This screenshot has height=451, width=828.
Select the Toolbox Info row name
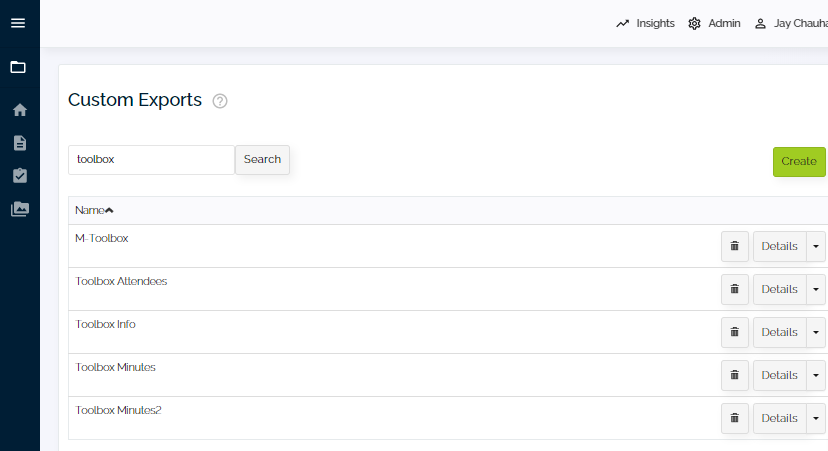[105, 324]
